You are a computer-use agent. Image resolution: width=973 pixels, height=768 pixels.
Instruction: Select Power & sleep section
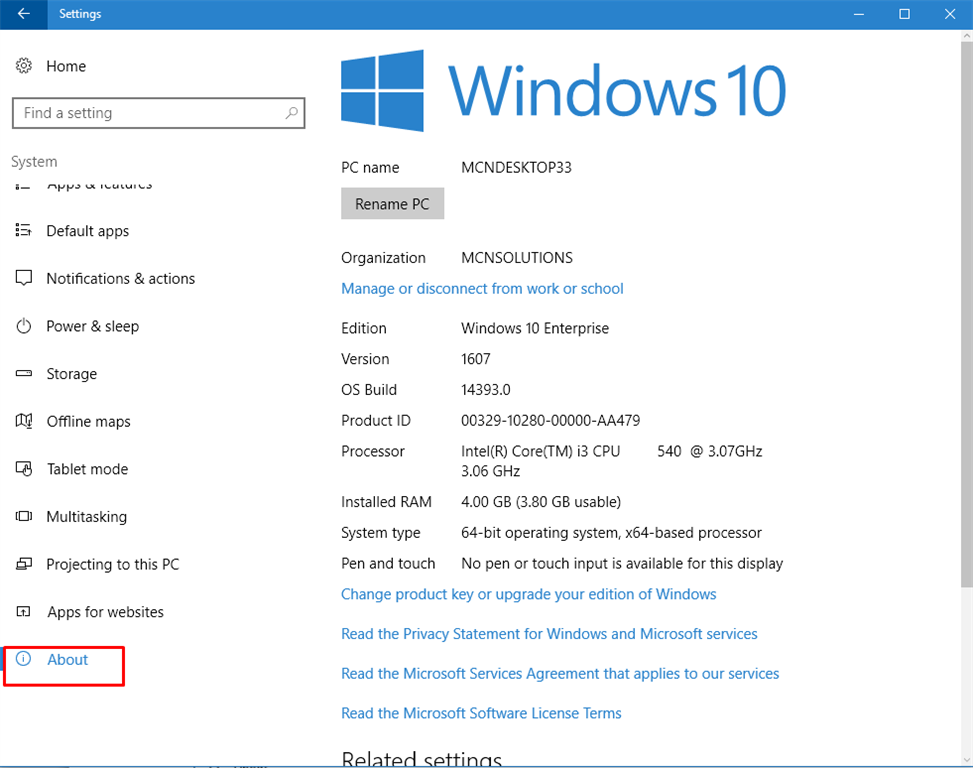click(x=92, y=326)
